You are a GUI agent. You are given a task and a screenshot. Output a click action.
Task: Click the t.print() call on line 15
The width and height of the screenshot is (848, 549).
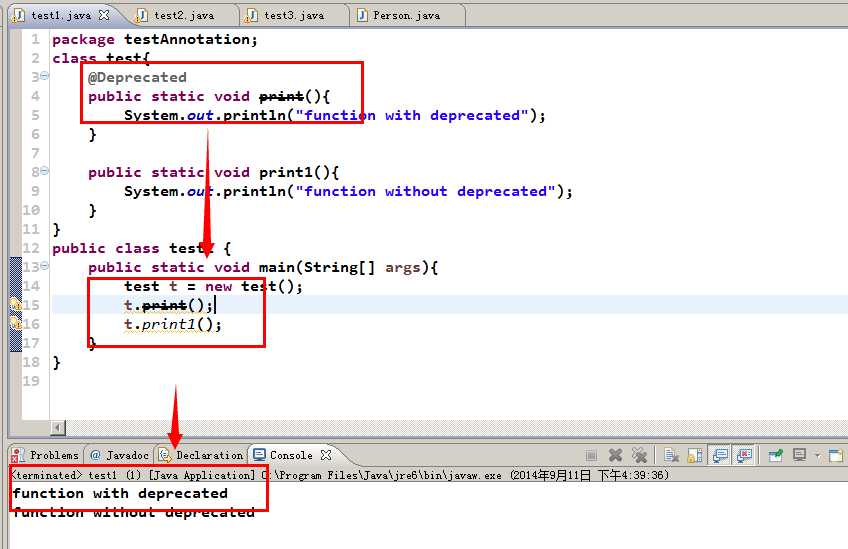coord(168,306)
